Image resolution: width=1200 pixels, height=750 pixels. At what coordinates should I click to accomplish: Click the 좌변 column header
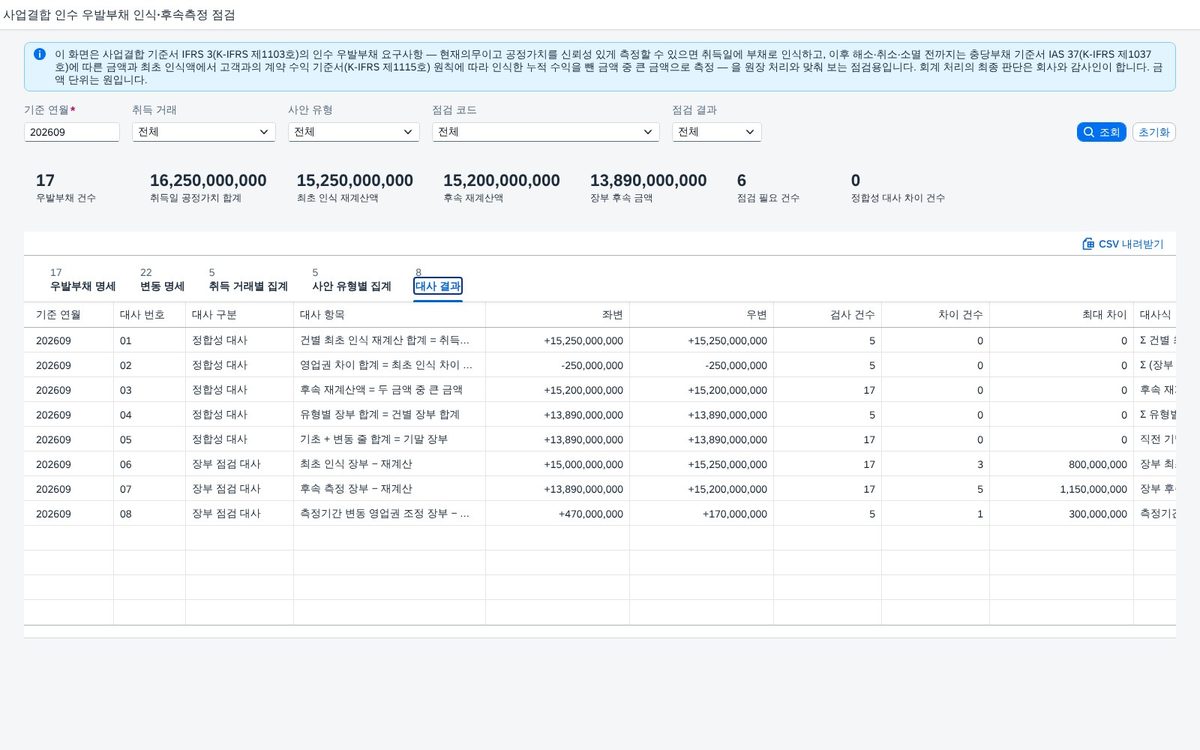(x=558, y=315)
